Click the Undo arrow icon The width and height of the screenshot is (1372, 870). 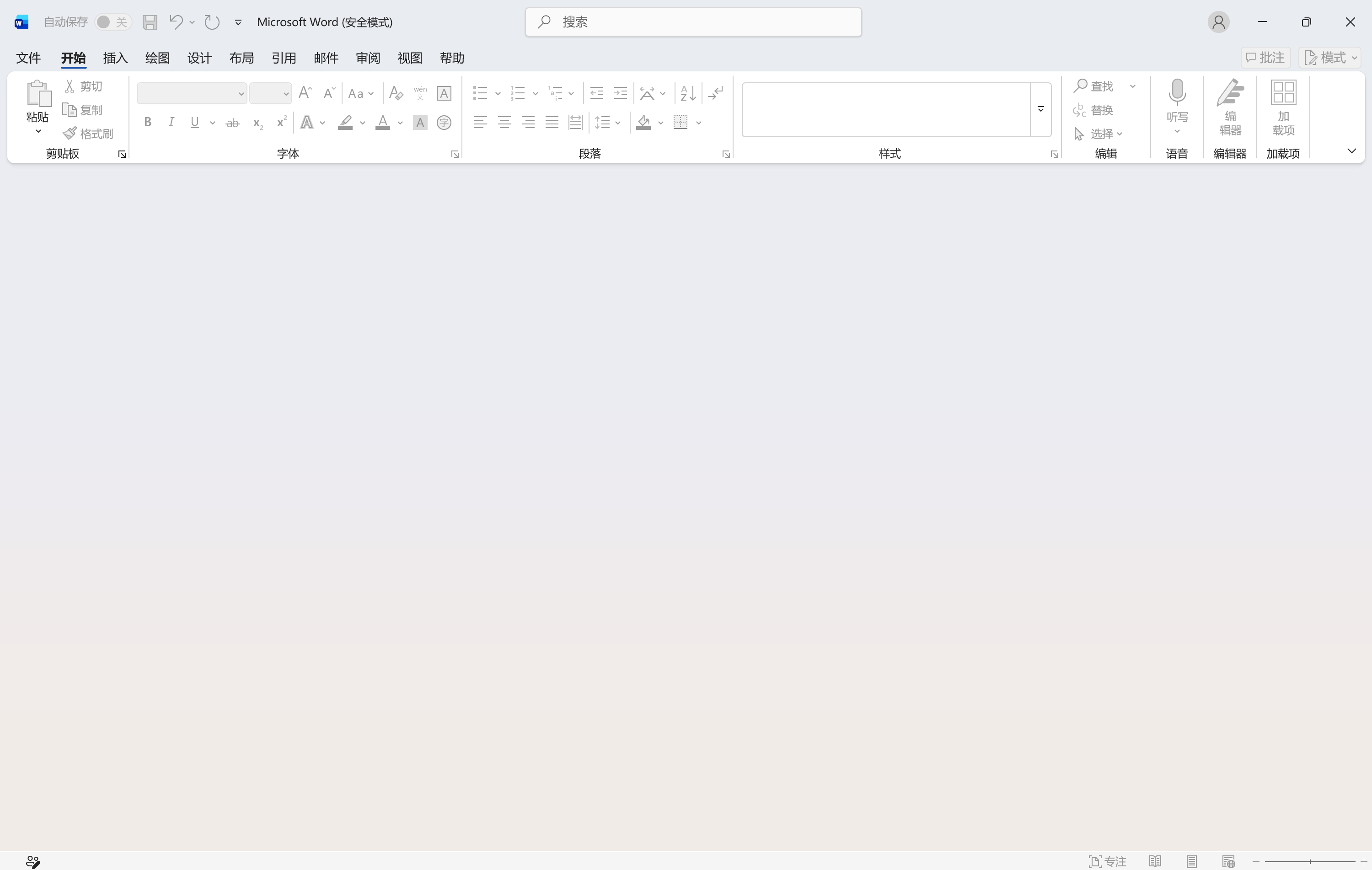click(x=176, y=21)
